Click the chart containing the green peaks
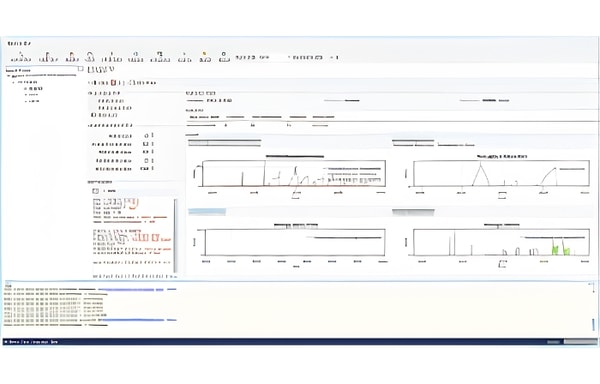This screenshot has width=600, height=384. [501, 242]
